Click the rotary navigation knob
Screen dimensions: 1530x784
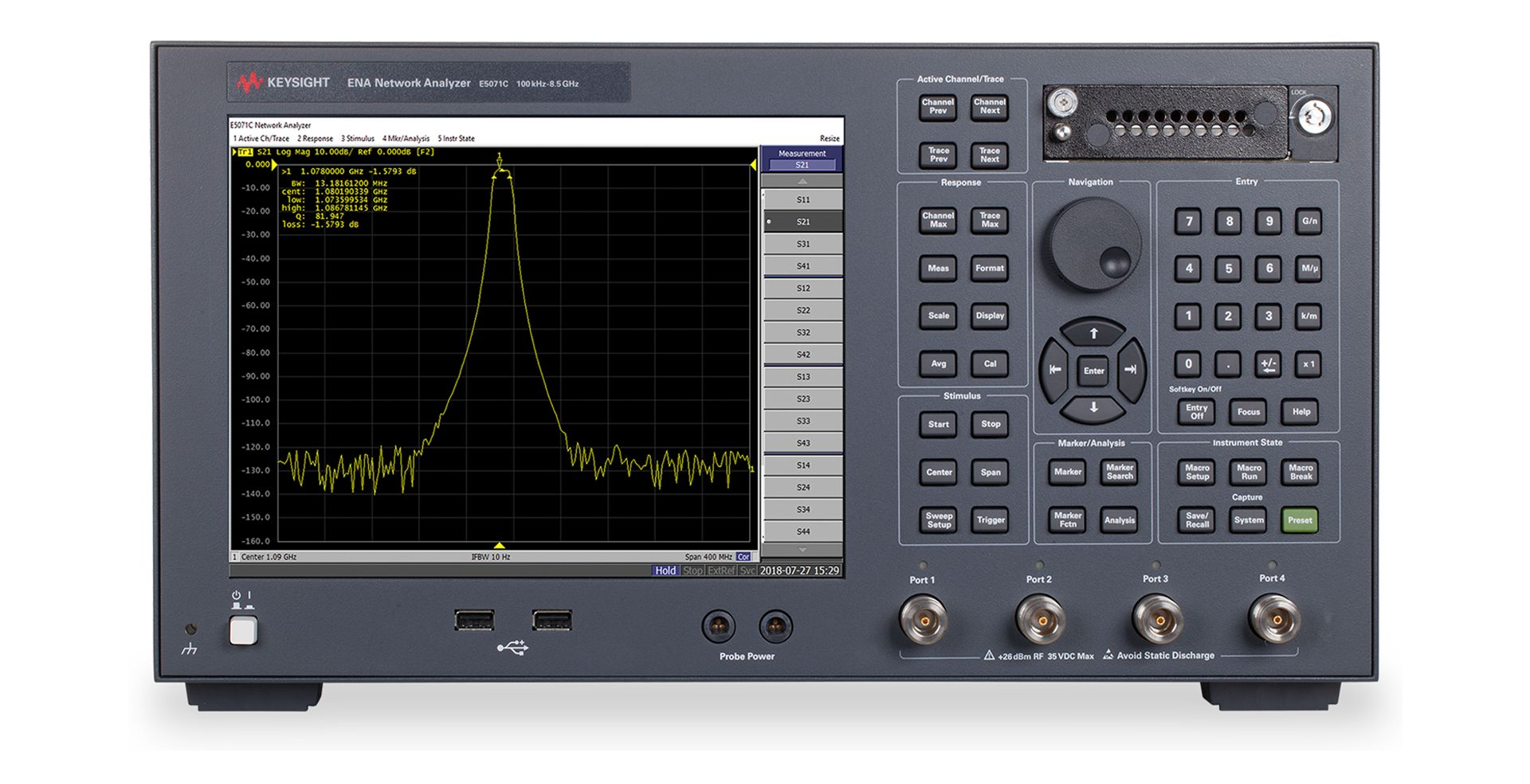[1094, 244]
